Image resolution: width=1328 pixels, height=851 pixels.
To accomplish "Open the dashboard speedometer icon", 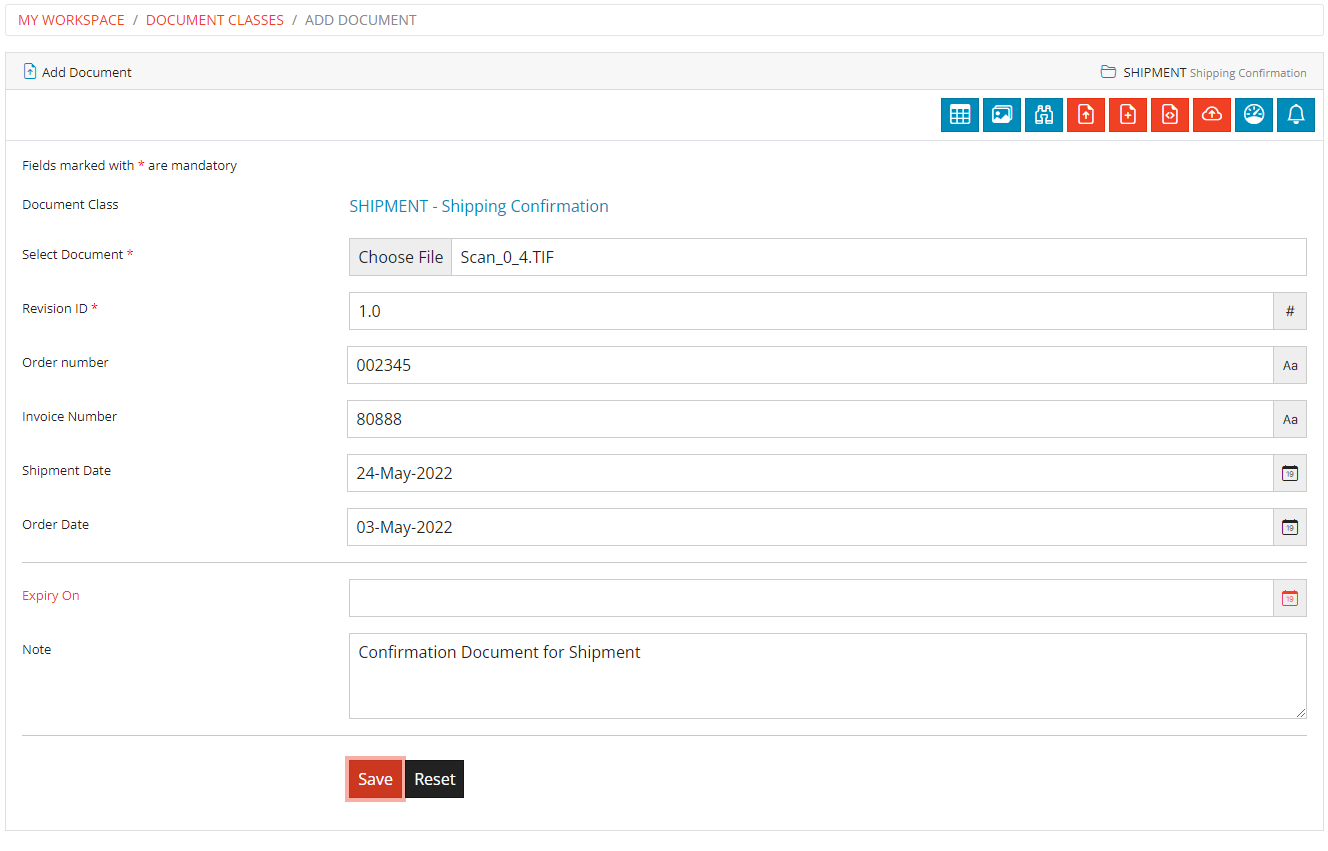I will click(x=1254, y=114).
